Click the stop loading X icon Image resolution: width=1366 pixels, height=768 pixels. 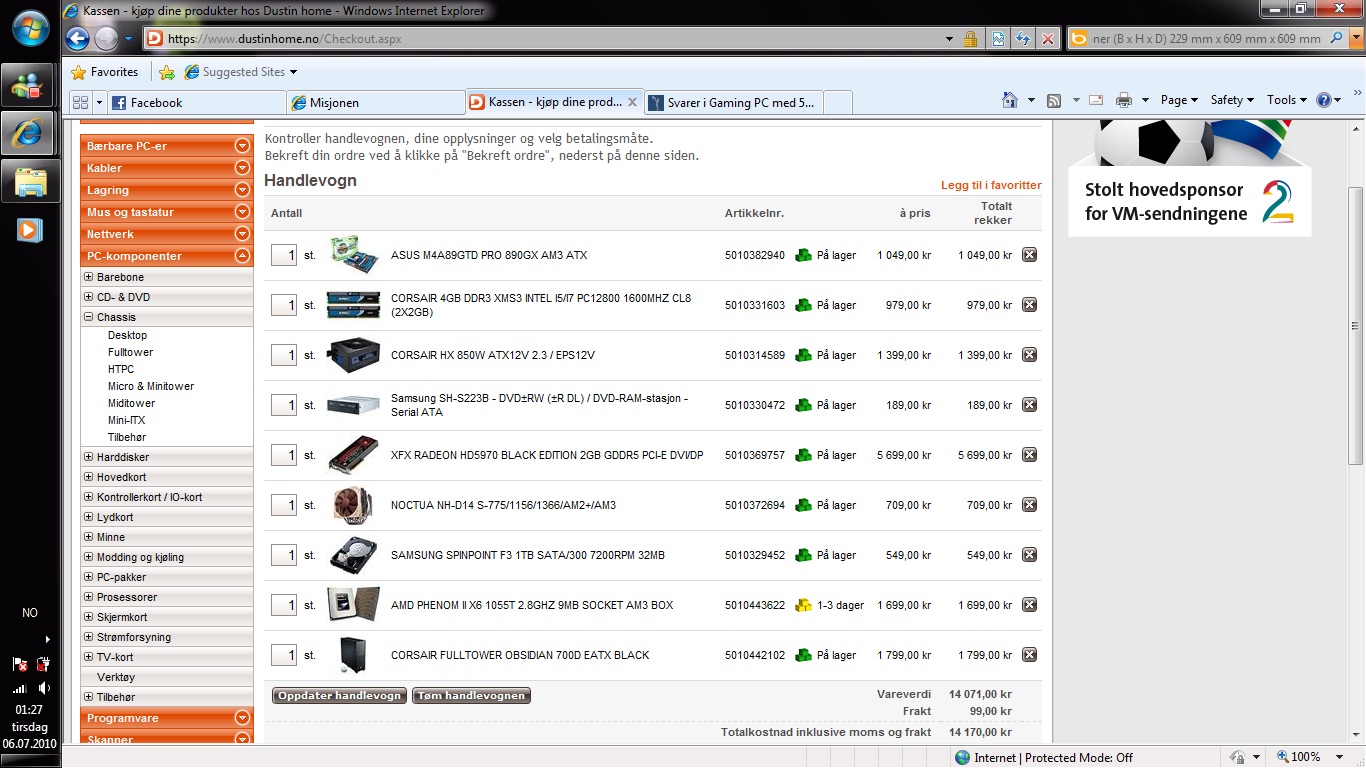click(x=1047, y=39)
